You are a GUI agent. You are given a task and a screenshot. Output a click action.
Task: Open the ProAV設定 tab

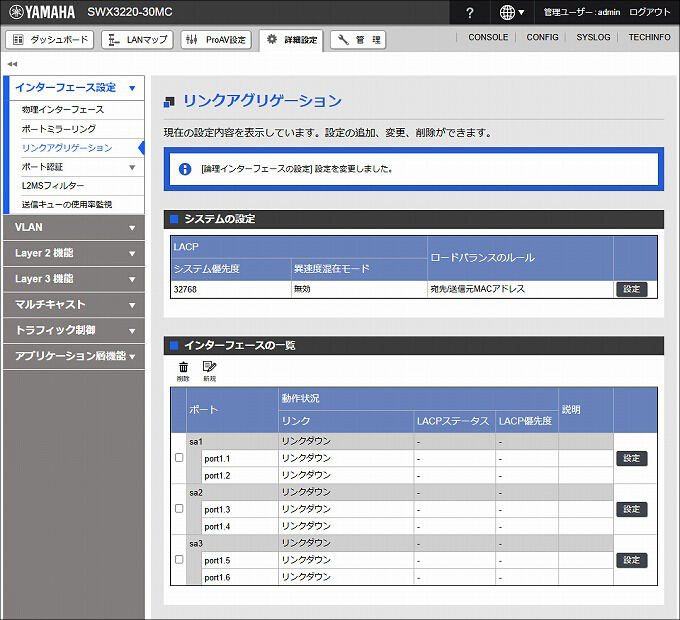[216, 40]
